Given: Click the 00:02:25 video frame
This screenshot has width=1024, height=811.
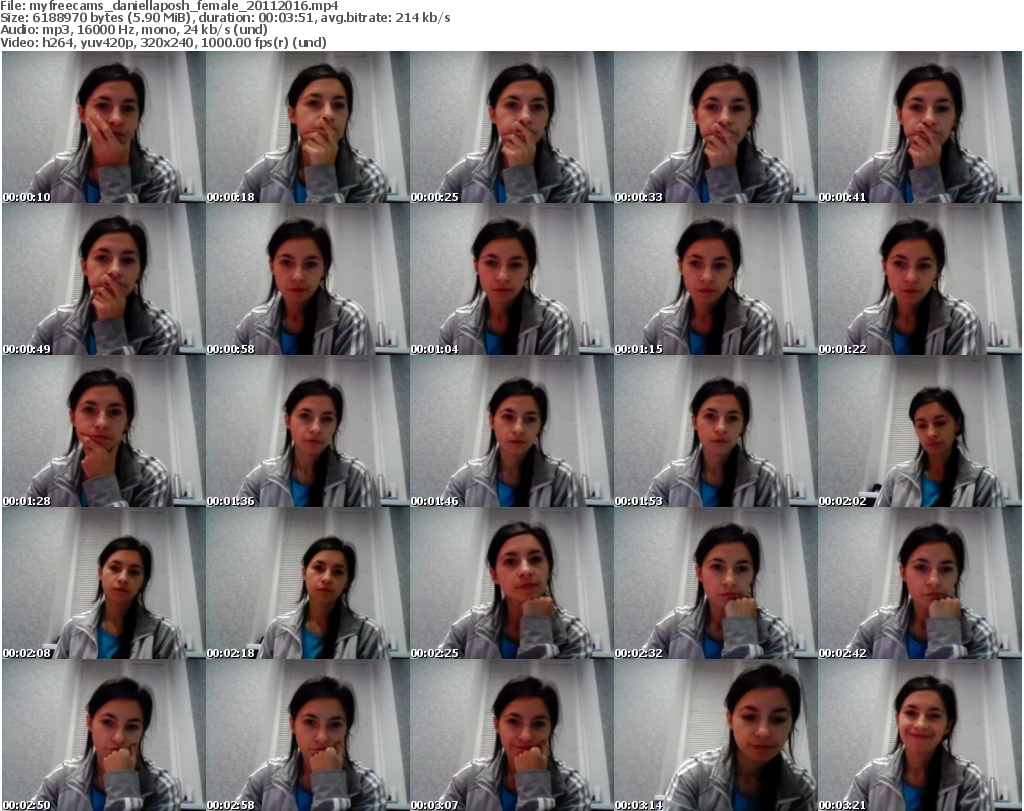Looking at the screenshot, I should [511, 583].
